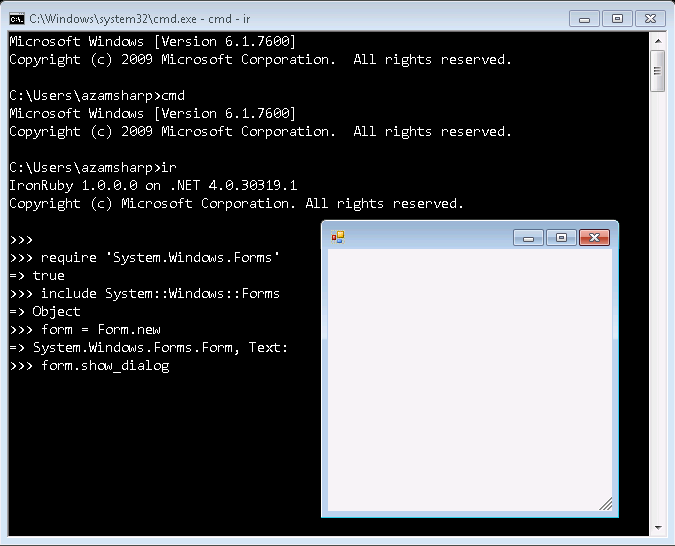
Task: Click the console vertical scrollbar thumb
Action: point(658,71)
